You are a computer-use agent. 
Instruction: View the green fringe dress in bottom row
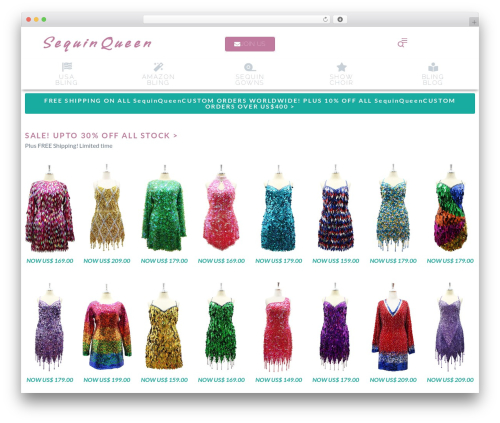click(x=221, y=327)
